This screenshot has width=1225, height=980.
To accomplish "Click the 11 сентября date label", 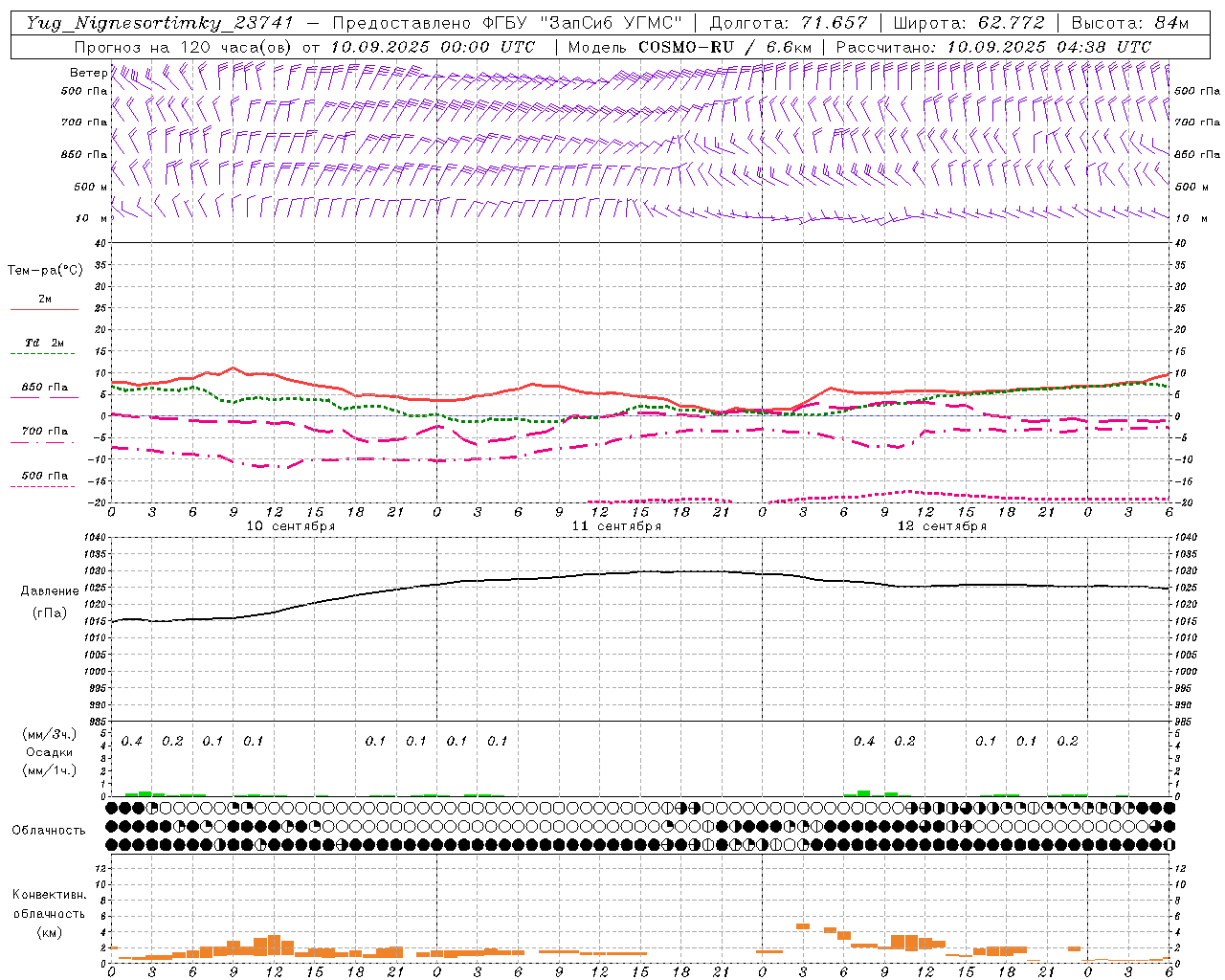I will point(616,526).
